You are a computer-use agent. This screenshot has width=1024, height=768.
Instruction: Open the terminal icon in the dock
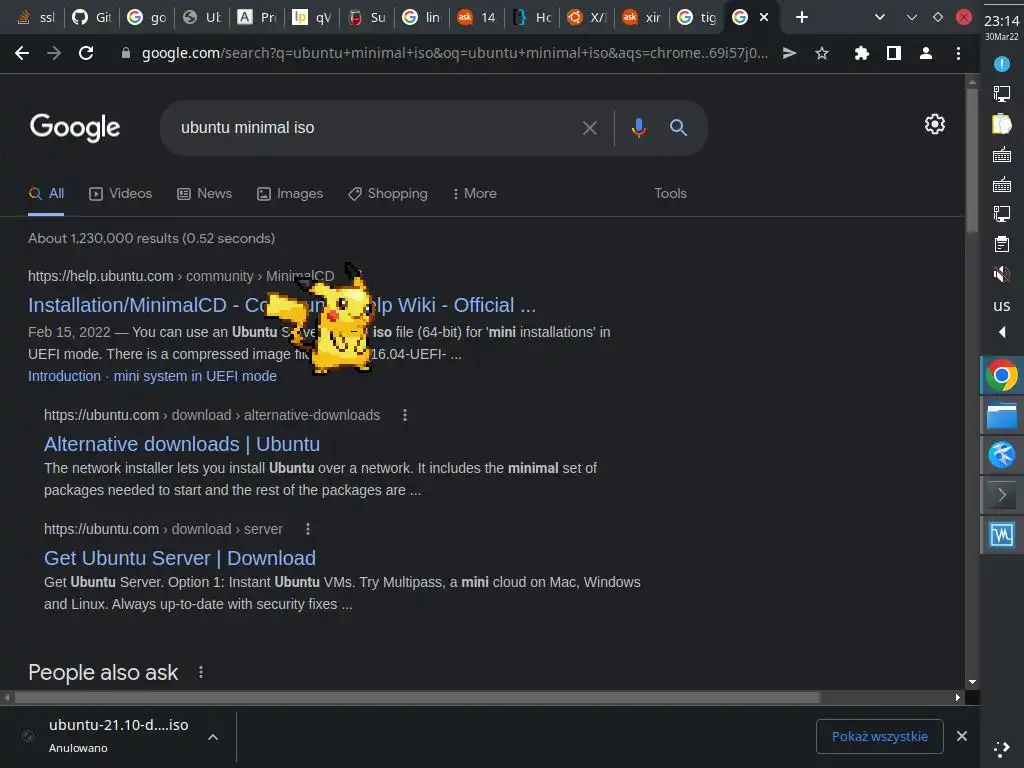[x=1001, y=494]
